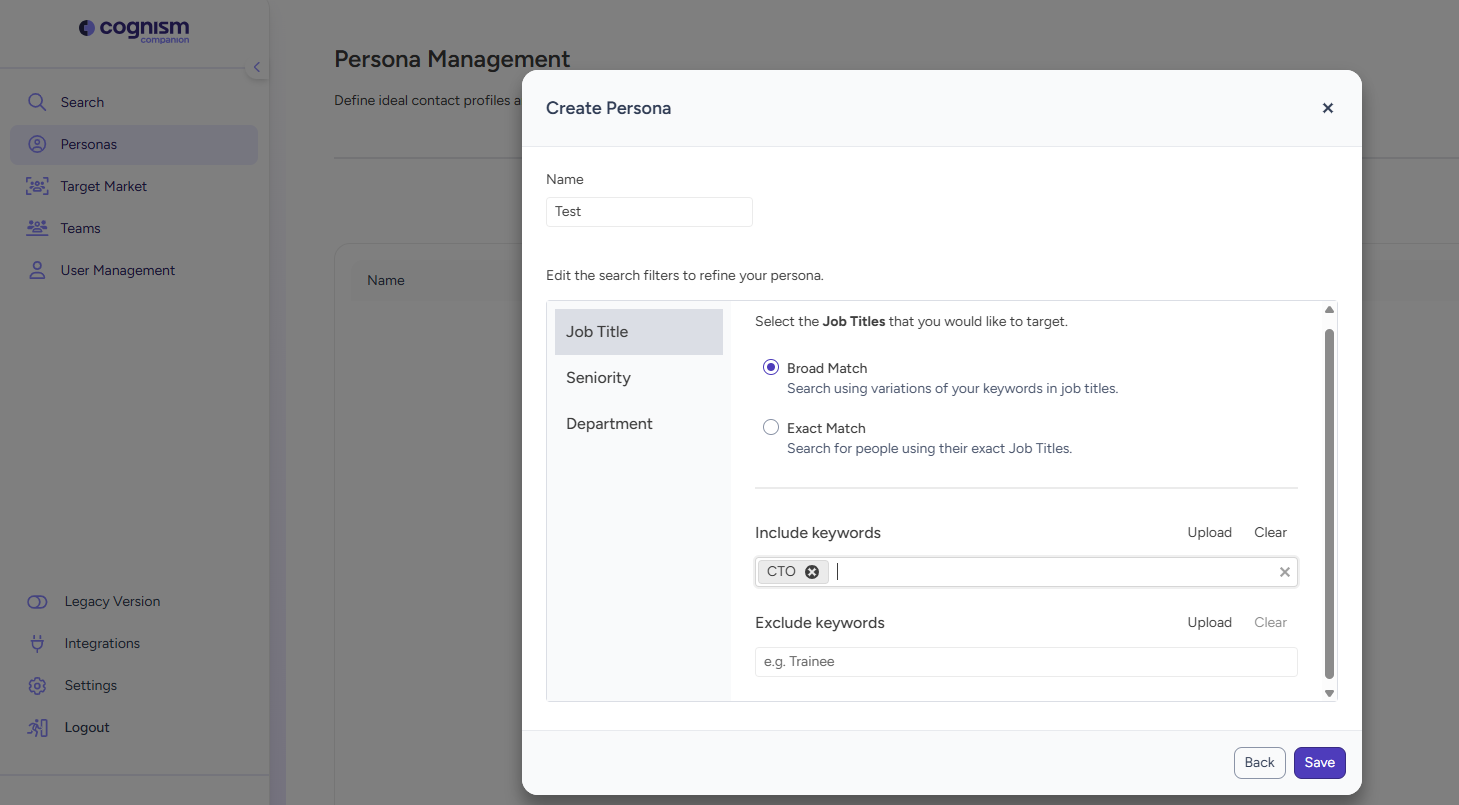Click the Target Market icon
The width and height of the screenshot is (1459, 805).
[37, 186]
